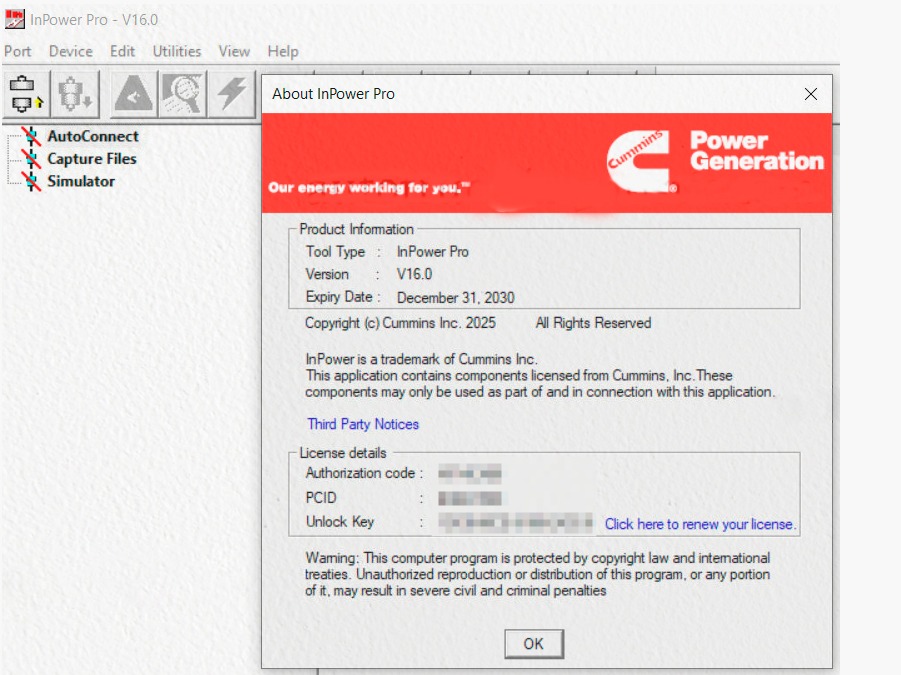Viewport: 901px width, 675px height.
Task: Select the AutoConnect tree node
Action: coord(92,137)
